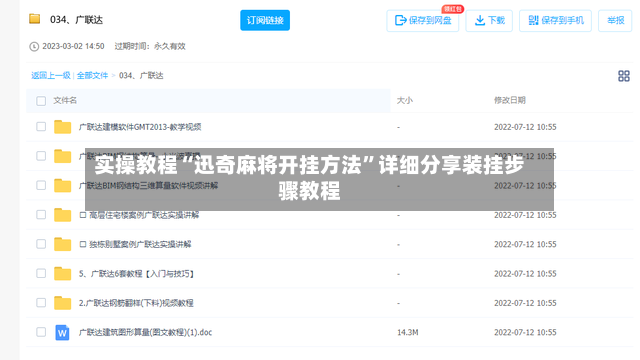
Task: Switch to grid view icon
Action: (x=624, y=76)
